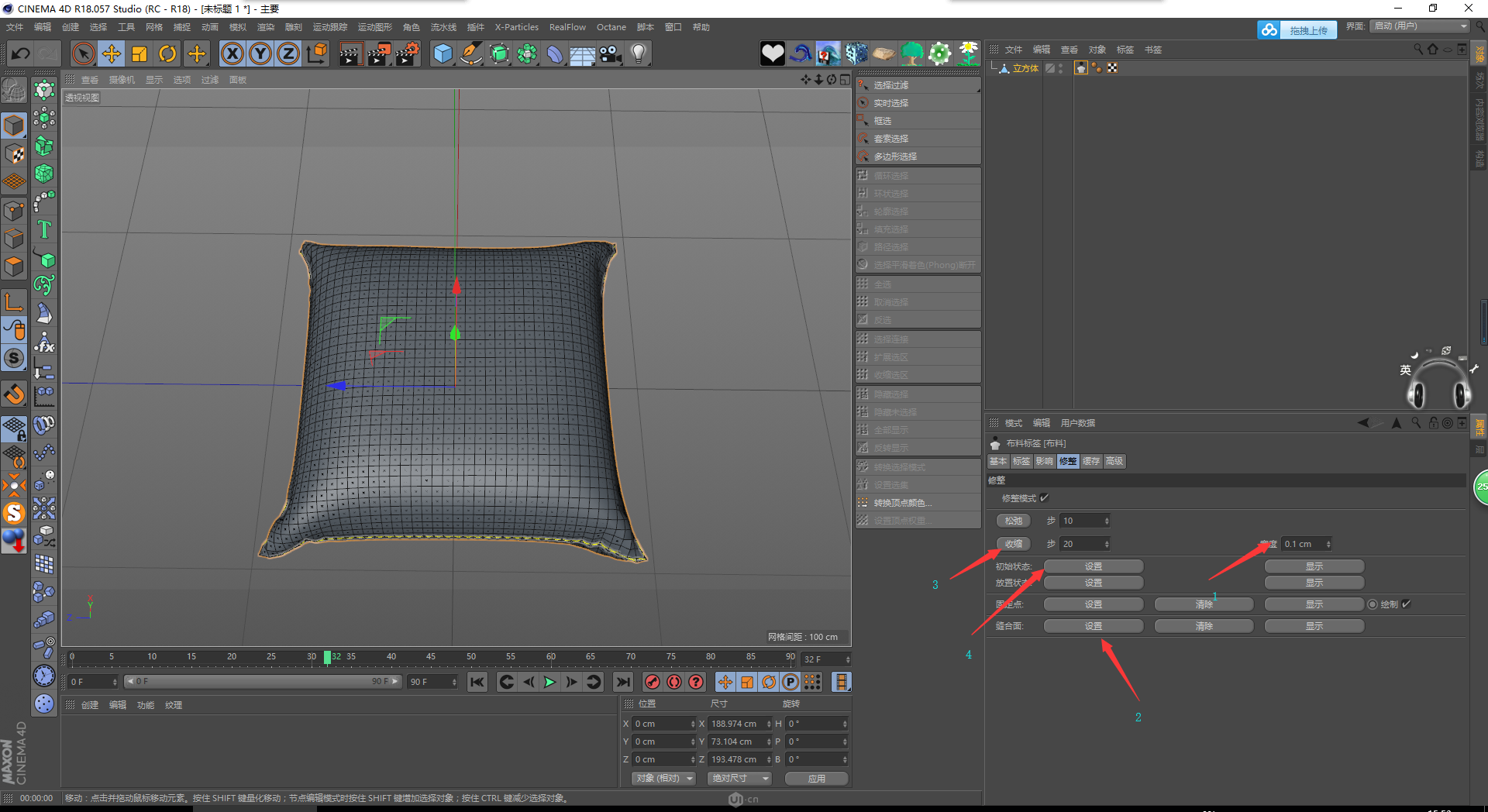Viewport: 1488px width, 812px height.
Task: Open the 模拟 menu
Action: coord(238,27)
